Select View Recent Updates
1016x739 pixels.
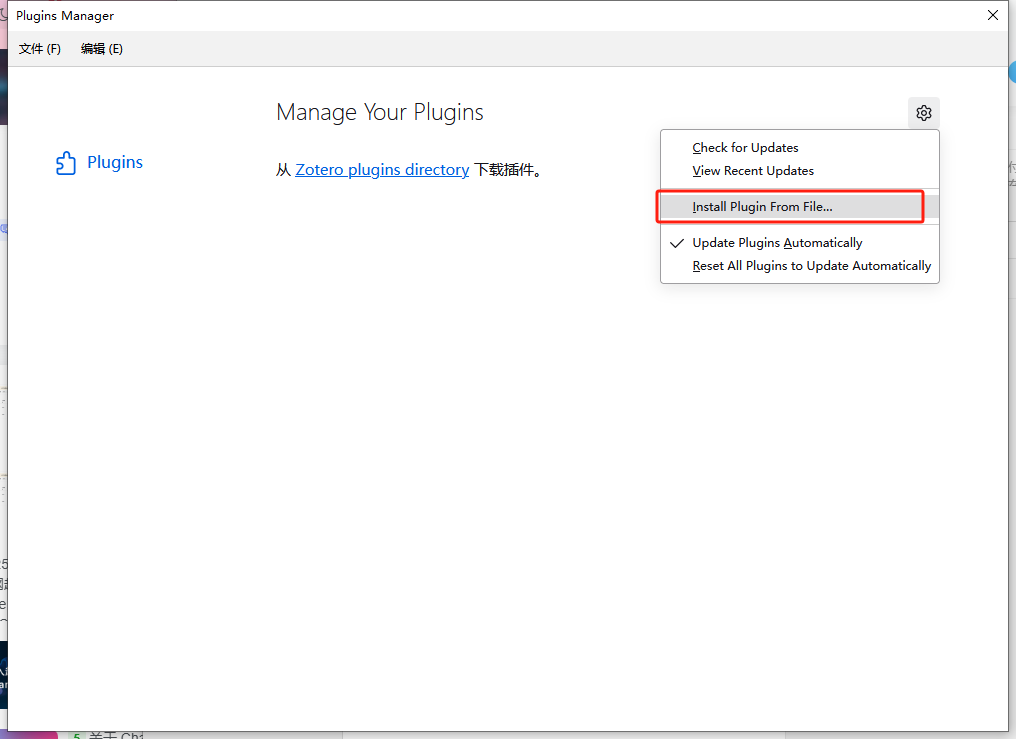(x=800, y=171)
